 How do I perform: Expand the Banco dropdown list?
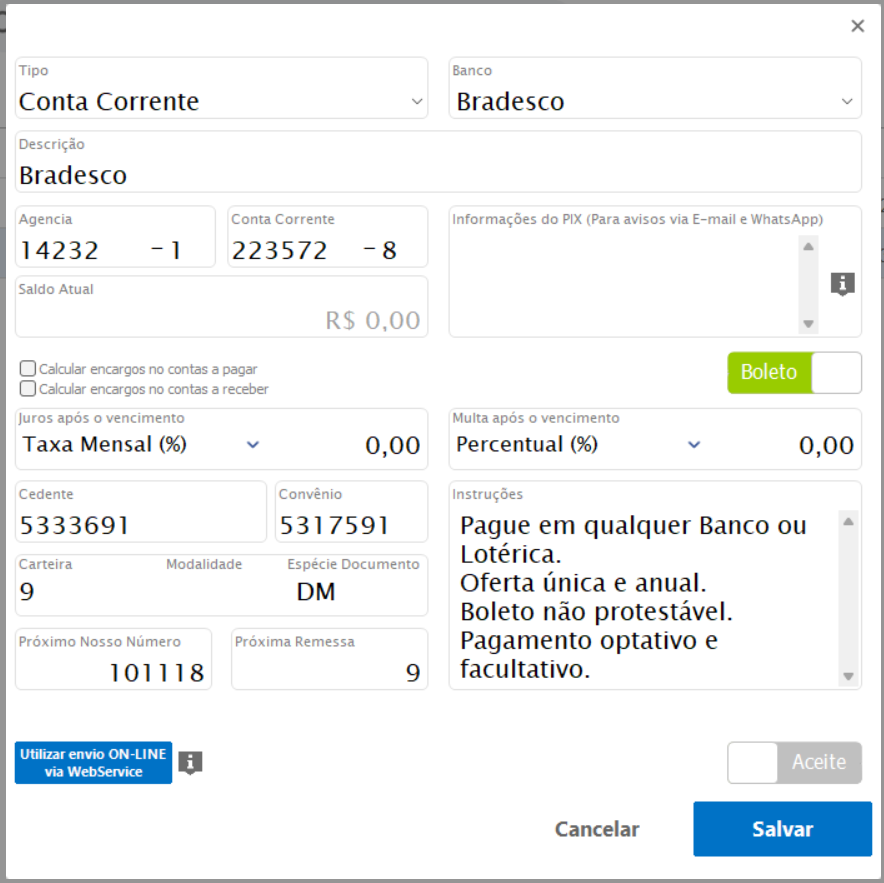click(x=654, y=101)
